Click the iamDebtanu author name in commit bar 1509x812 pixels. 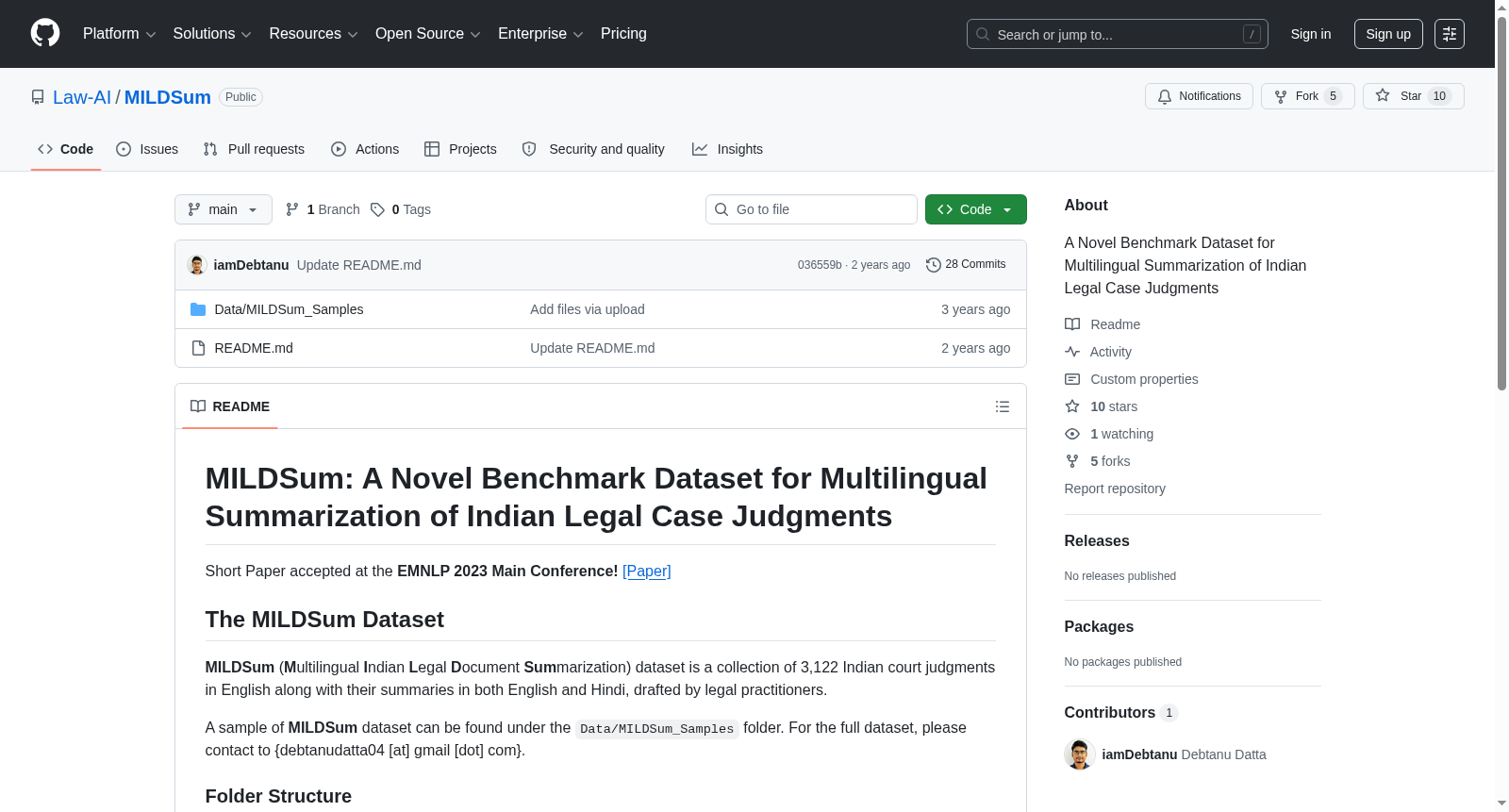pyautogui.click(x=251, y=265)
